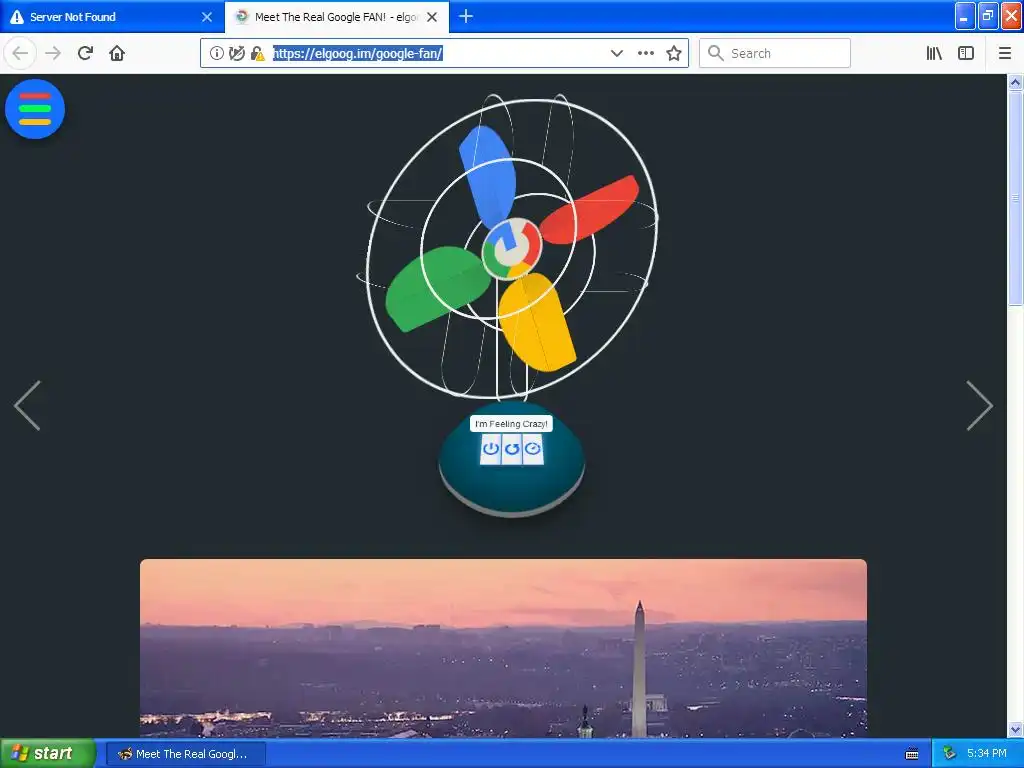Open page actions three-dot menu
Image resolution: width=1024 pixels, height=768 pixels.
tap(645, 53)
